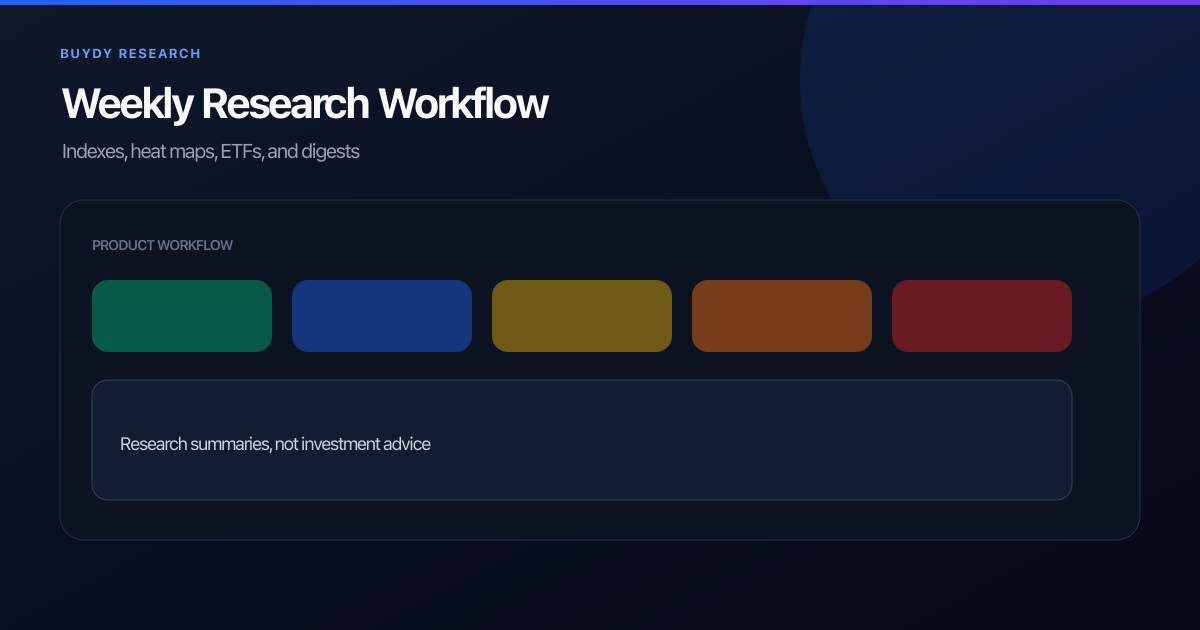Click the 'Indexes, heat maps, ETFs, and digests' subtitle
Screen dimensions: 1200x630
210,152
